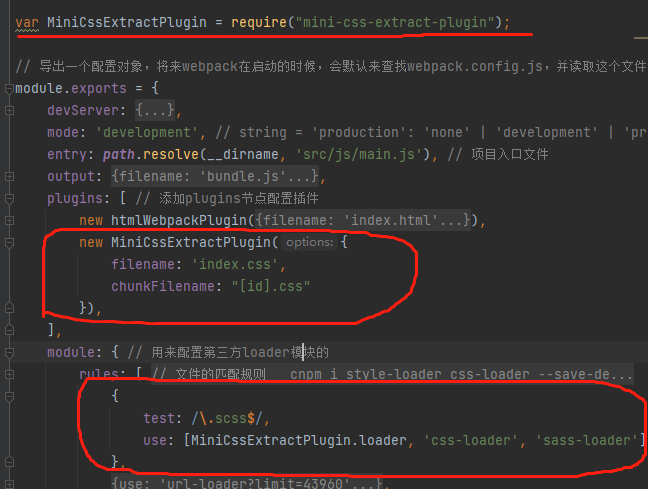648x489 pixels.
Task: Click the 'index.css' filename value
Action: pyautogui.click(x=235, y=265)
